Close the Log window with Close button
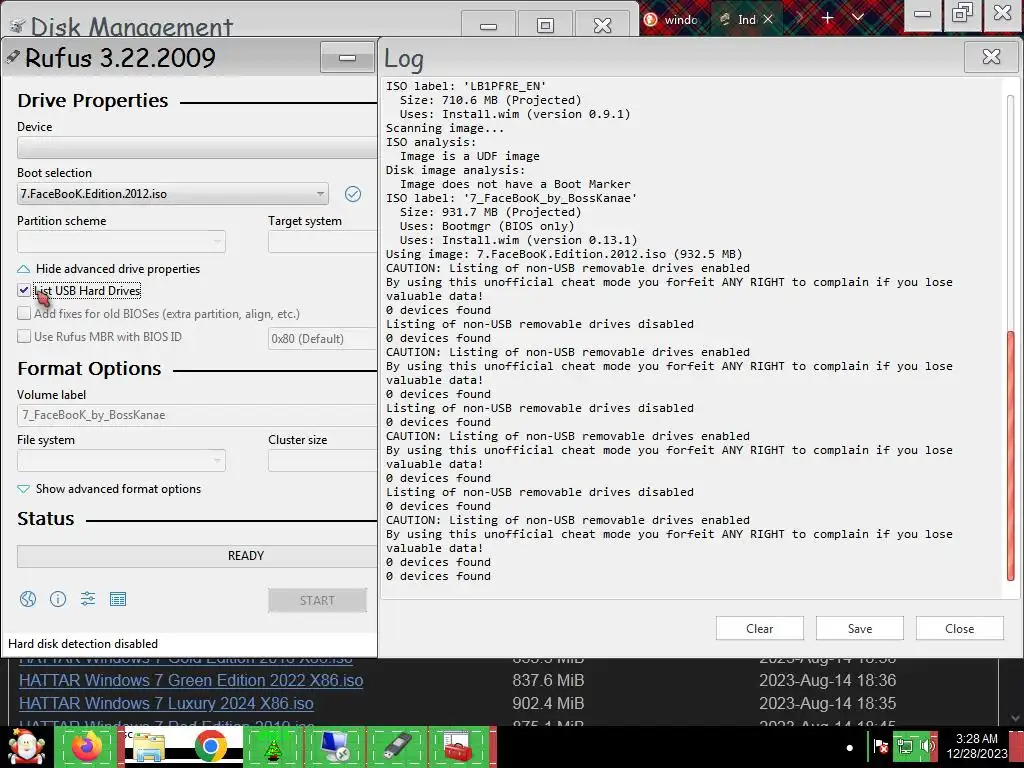 (959, 628)
